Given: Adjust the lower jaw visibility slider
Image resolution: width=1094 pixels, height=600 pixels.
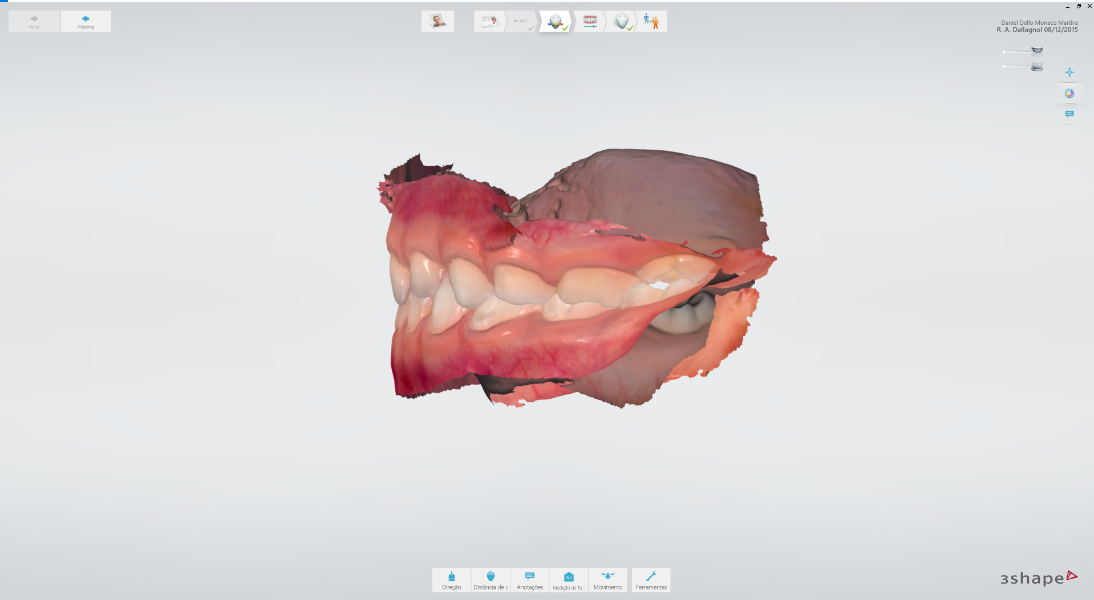Looking at the screenshot, I should 1017,66.
